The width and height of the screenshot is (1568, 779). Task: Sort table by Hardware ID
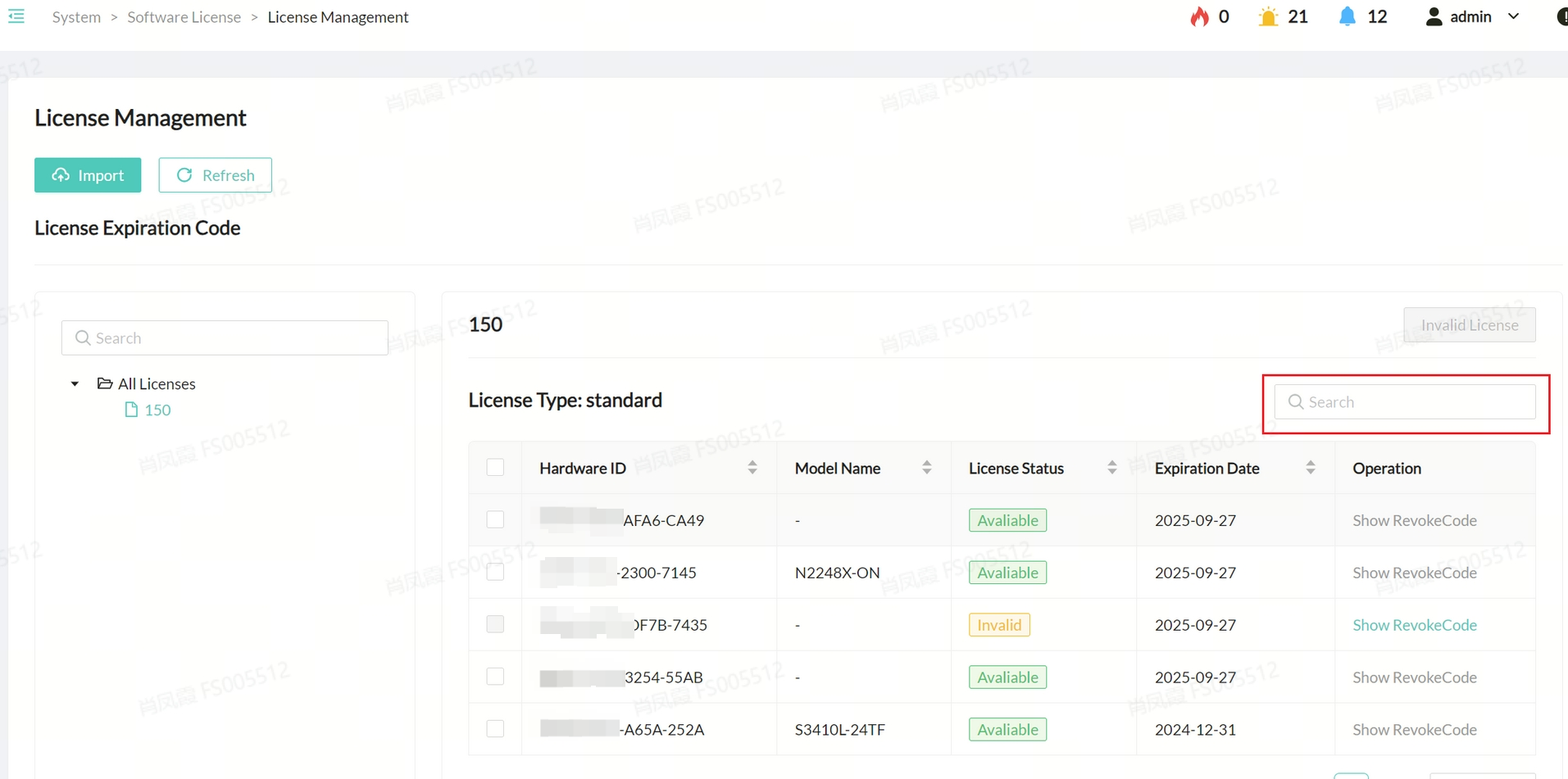[x=752, y=468]
